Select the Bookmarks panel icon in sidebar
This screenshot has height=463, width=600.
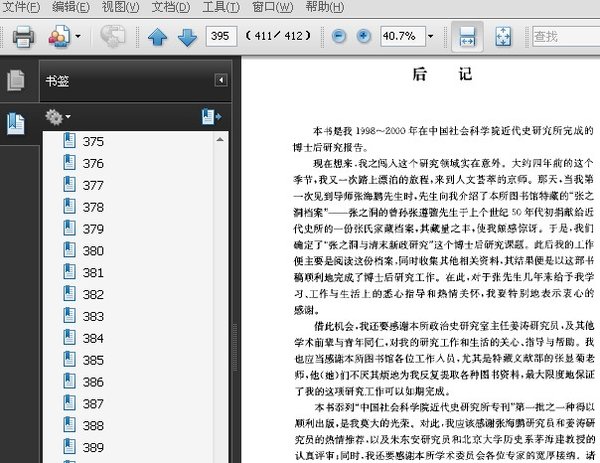[x=16, y=124]
